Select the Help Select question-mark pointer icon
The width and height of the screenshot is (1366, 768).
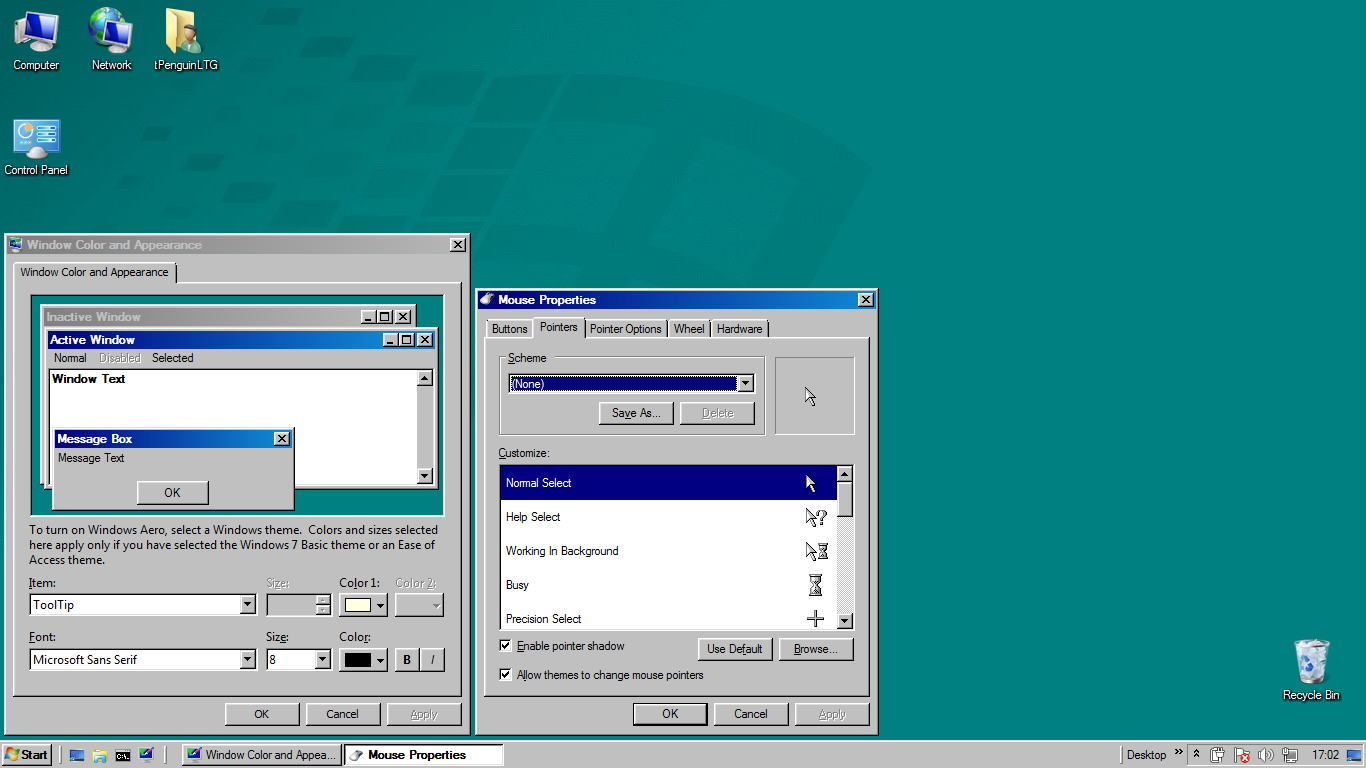click(x=816, y=517)
